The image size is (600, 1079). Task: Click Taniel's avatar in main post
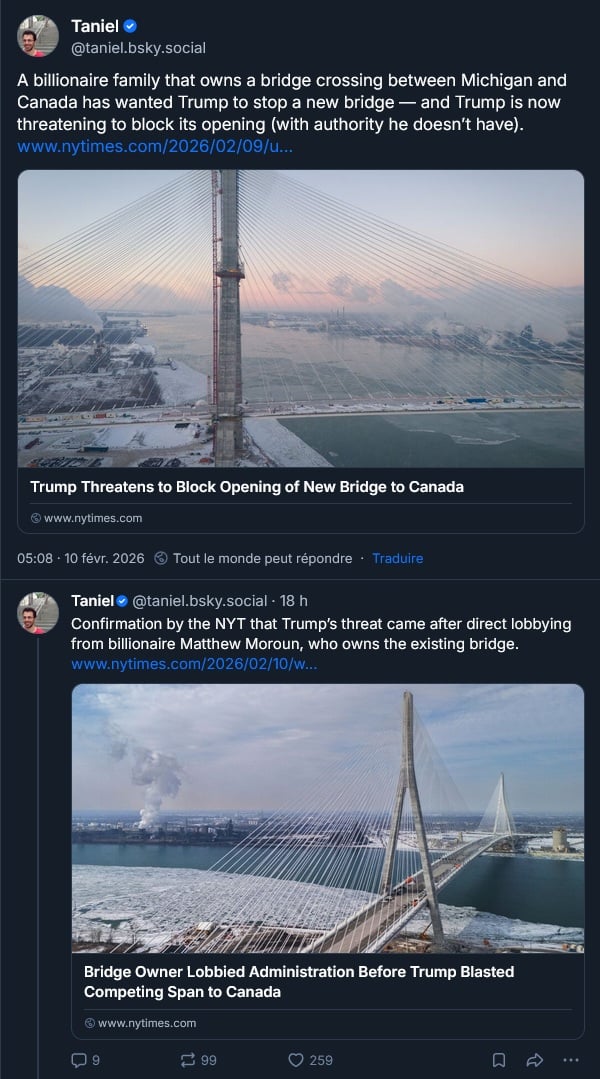click(x=38, y=36)
